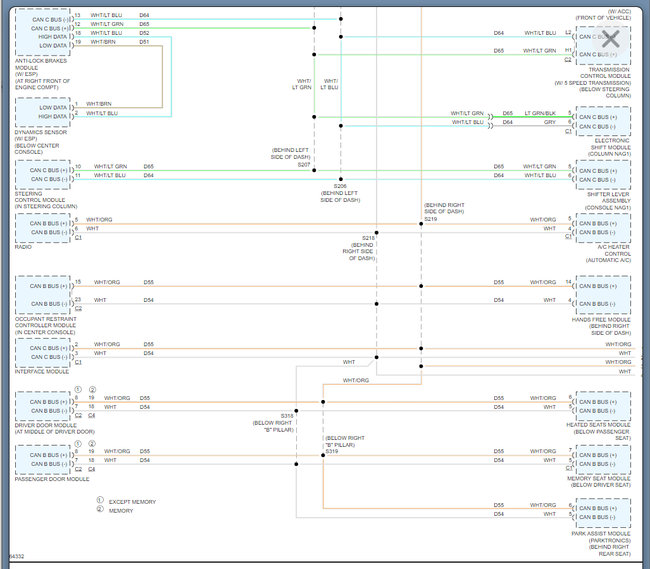The image size is (650, 569).
Task: Click splice label S206
Action: pyautogui.click(x=340, y=186)
